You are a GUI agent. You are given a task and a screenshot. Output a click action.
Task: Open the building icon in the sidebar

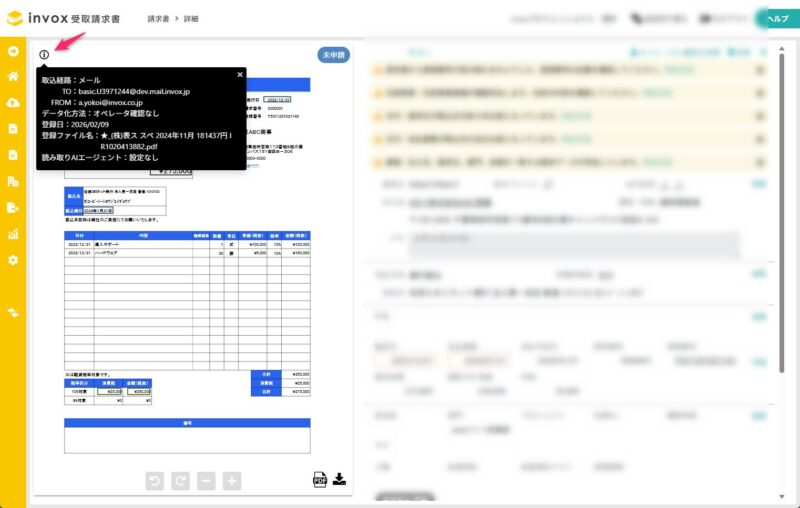click(x=13, y=181)
